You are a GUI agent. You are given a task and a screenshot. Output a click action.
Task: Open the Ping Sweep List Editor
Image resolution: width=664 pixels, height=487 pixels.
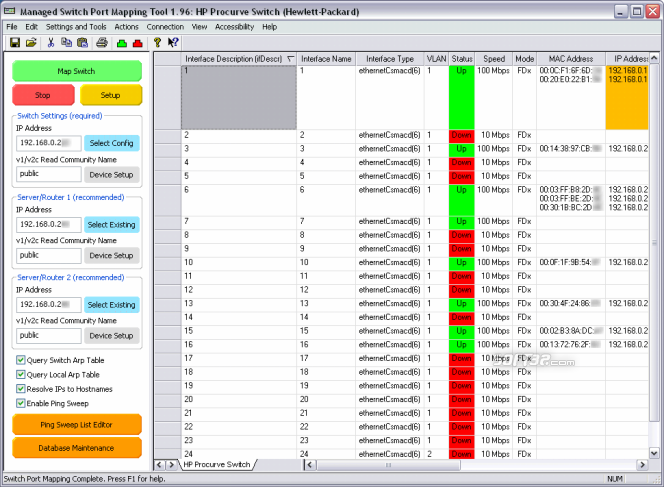[77, 425]
